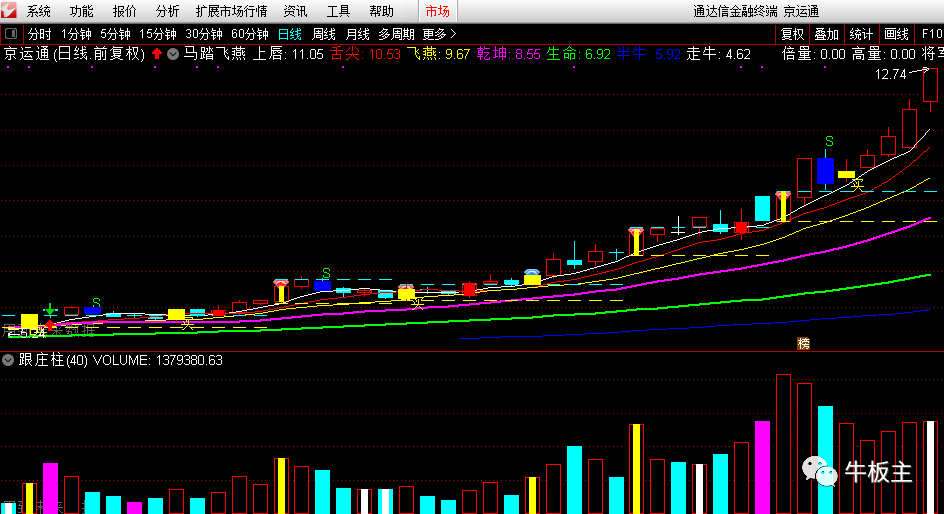Open the 工具 menu
The width and height of the screenshot is (944, 514).
338,11
